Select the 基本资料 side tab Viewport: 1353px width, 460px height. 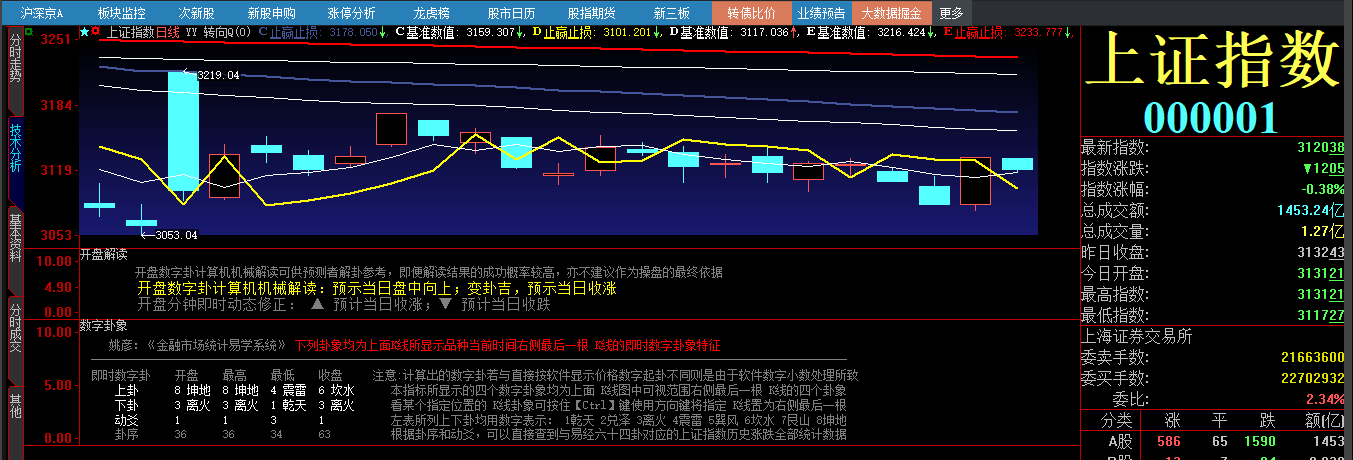(x=15, y=237)
